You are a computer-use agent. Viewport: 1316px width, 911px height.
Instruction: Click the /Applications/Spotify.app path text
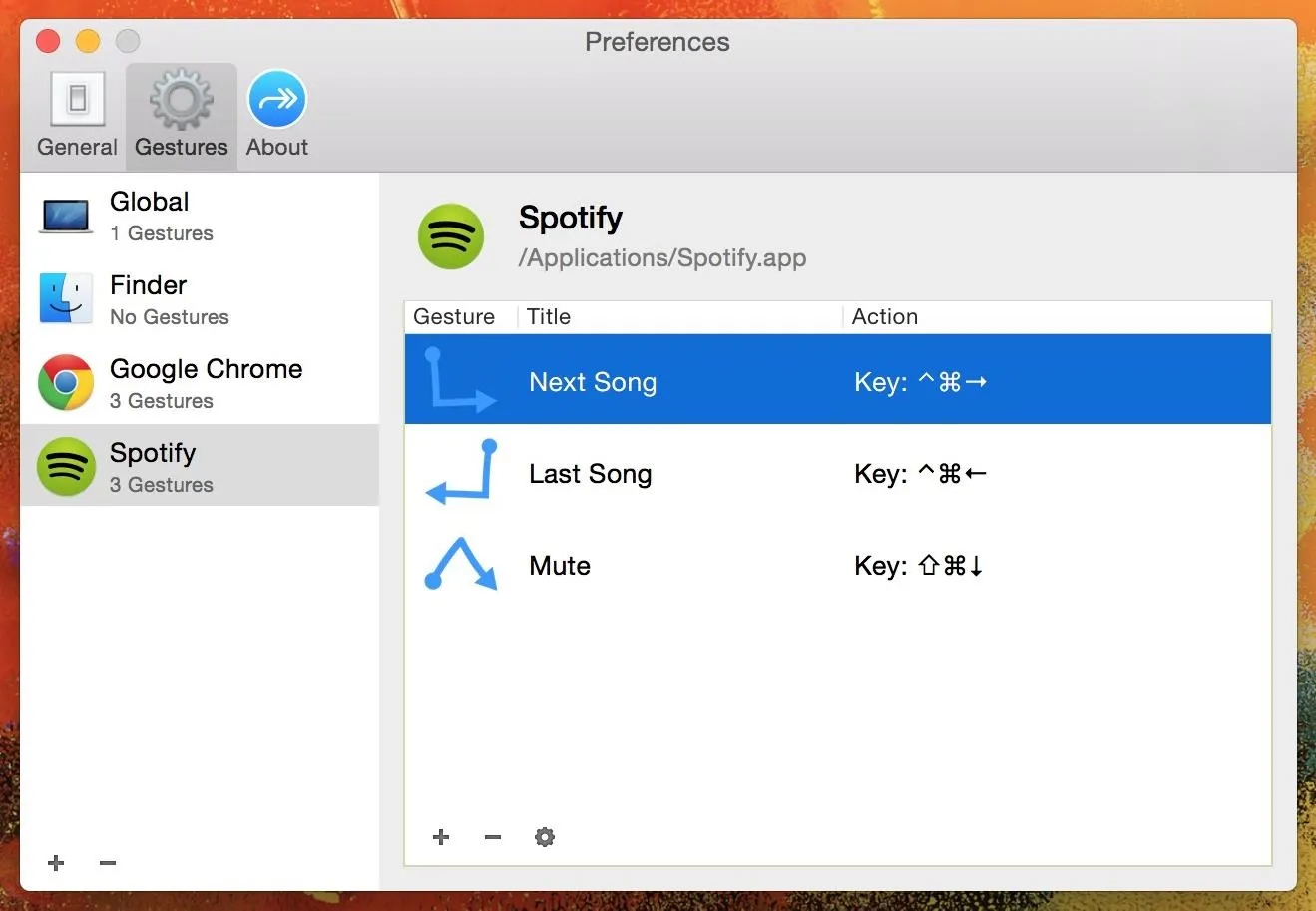click(x=661, y=258)
